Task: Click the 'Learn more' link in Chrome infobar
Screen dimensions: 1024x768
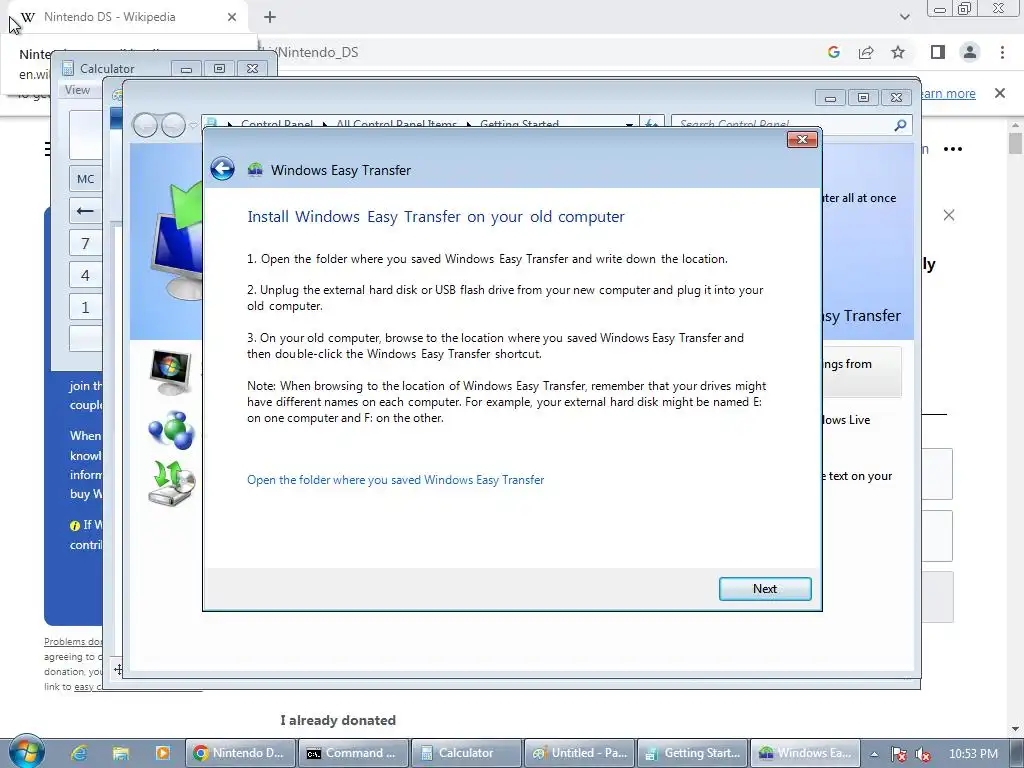Action: [948, 93]
